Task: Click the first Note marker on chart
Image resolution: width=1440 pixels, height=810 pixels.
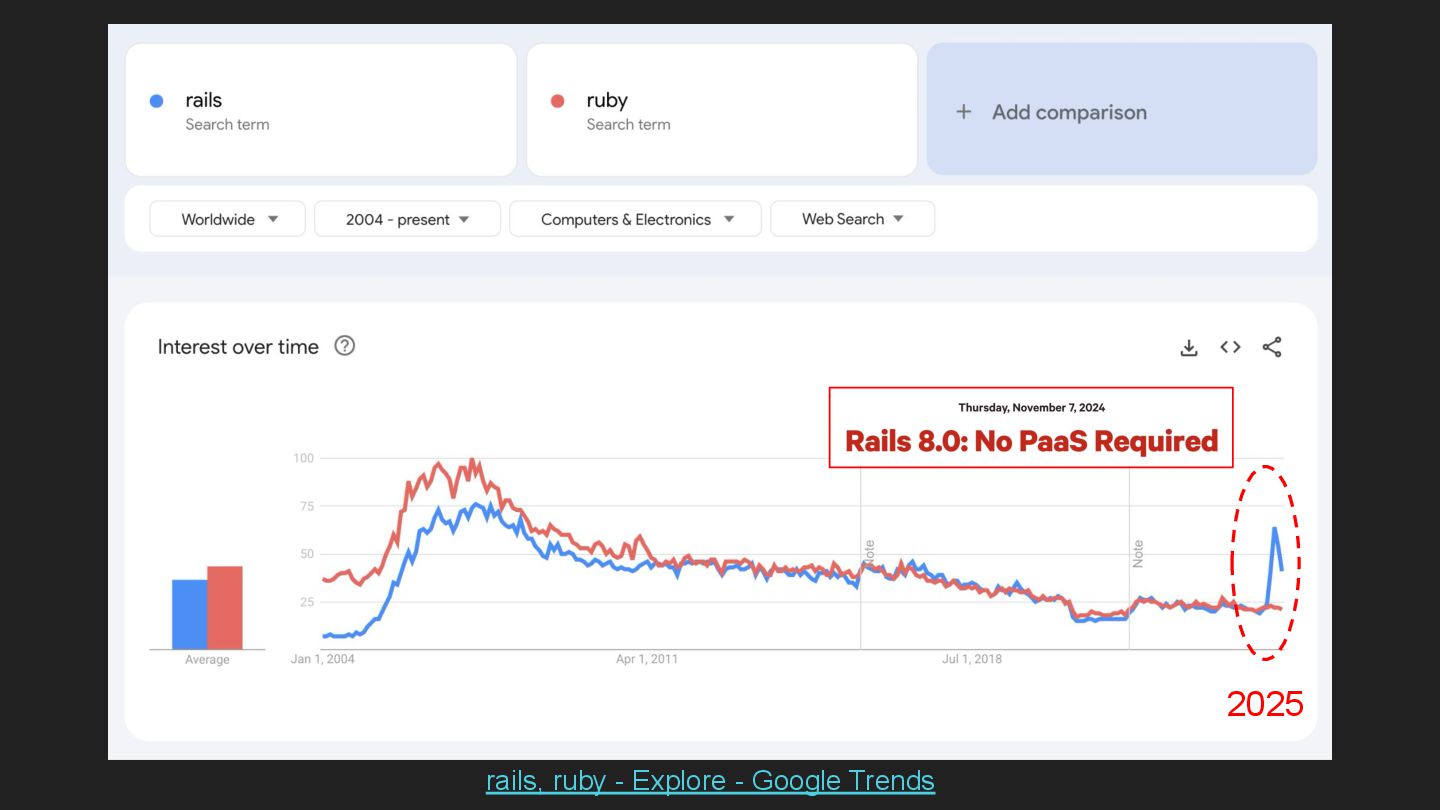Action: (x=869, y=553)
